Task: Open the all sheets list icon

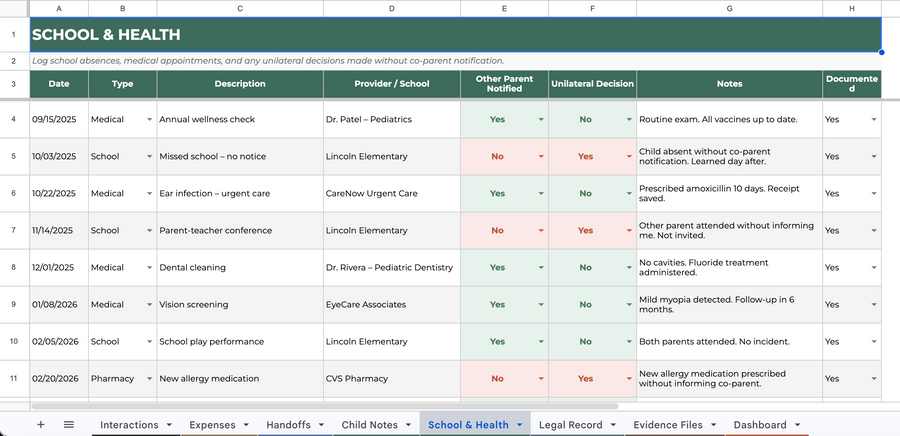Action: [69, 425]
